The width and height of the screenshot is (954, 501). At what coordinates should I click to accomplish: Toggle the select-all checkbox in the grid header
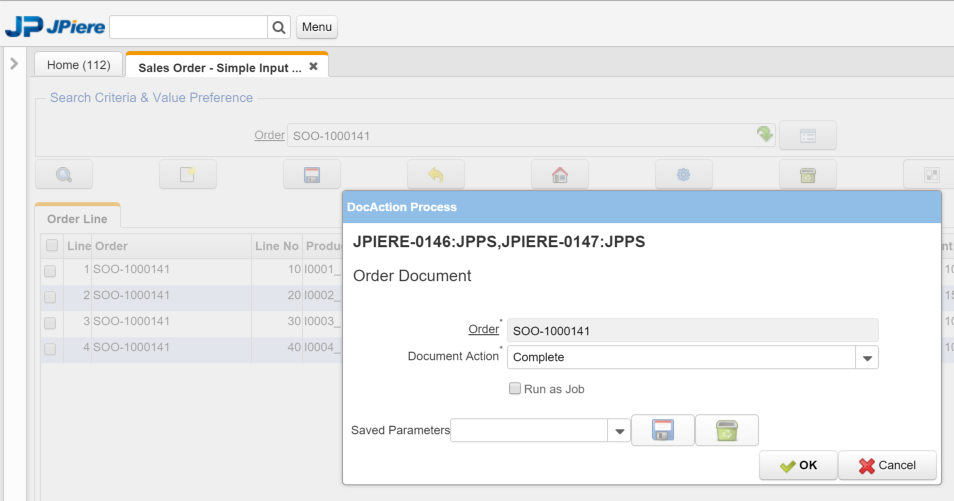[51, 246]
